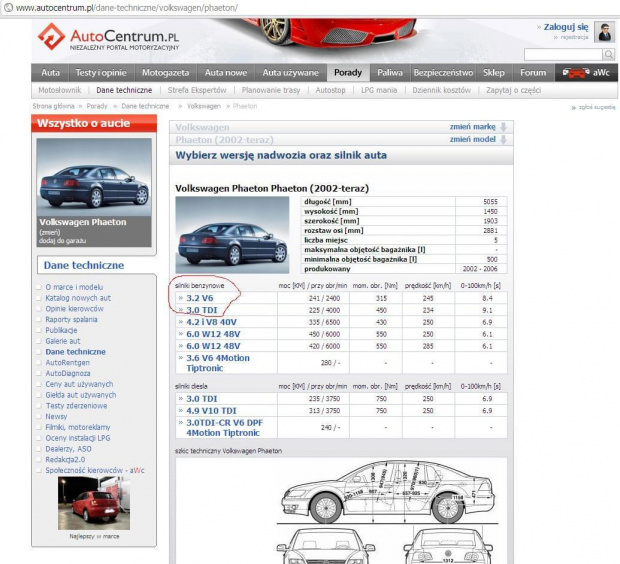Click the dodaj do garażu link
Viewport: 620px width, 564px height.
(x=62, y=240)
